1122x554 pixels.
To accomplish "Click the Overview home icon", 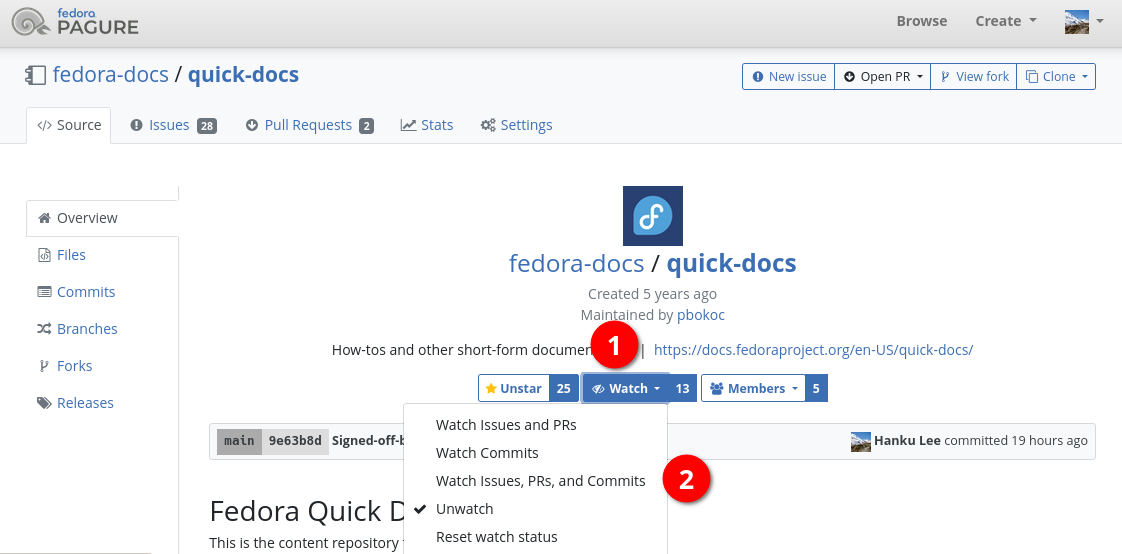I will 45,218.
